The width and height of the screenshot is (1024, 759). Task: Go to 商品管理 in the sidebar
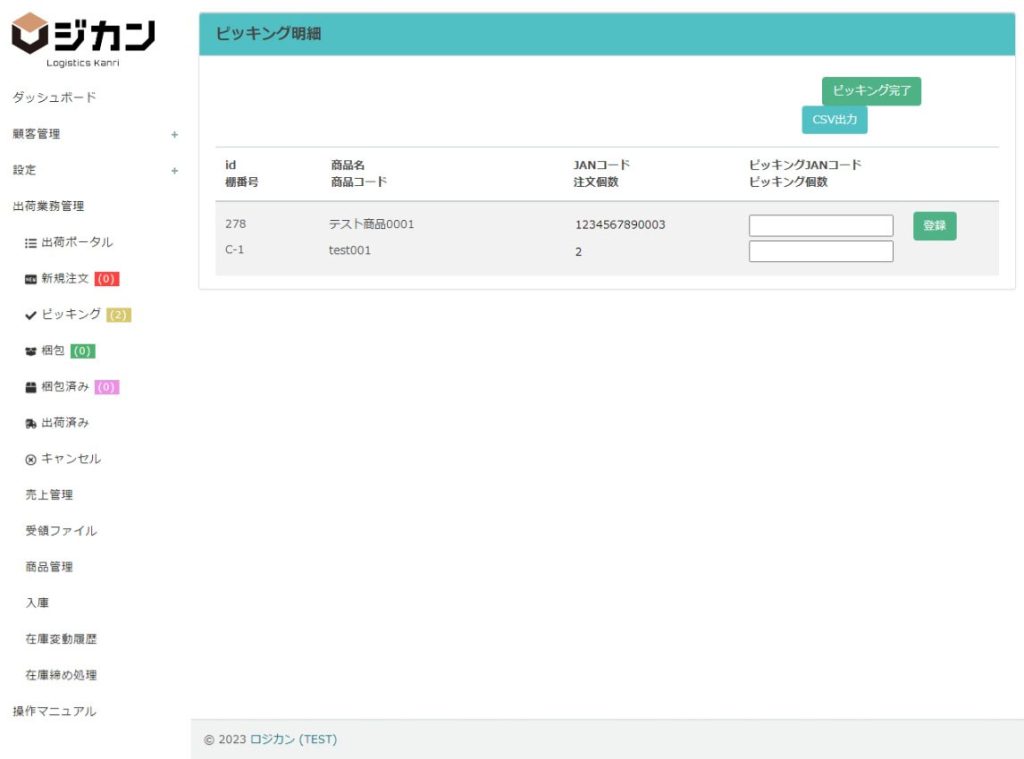click(49, 567)
